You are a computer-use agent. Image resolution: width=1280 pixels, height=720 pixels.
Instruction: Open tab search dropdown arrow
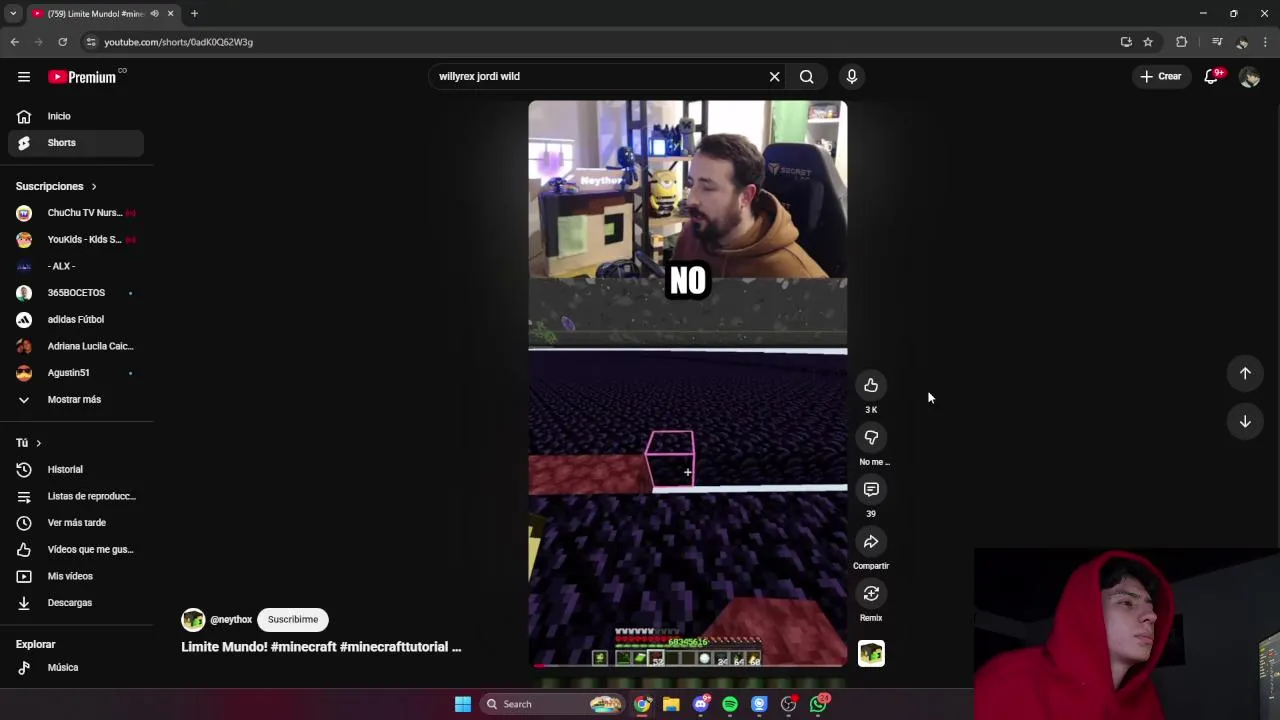point(13,14)
